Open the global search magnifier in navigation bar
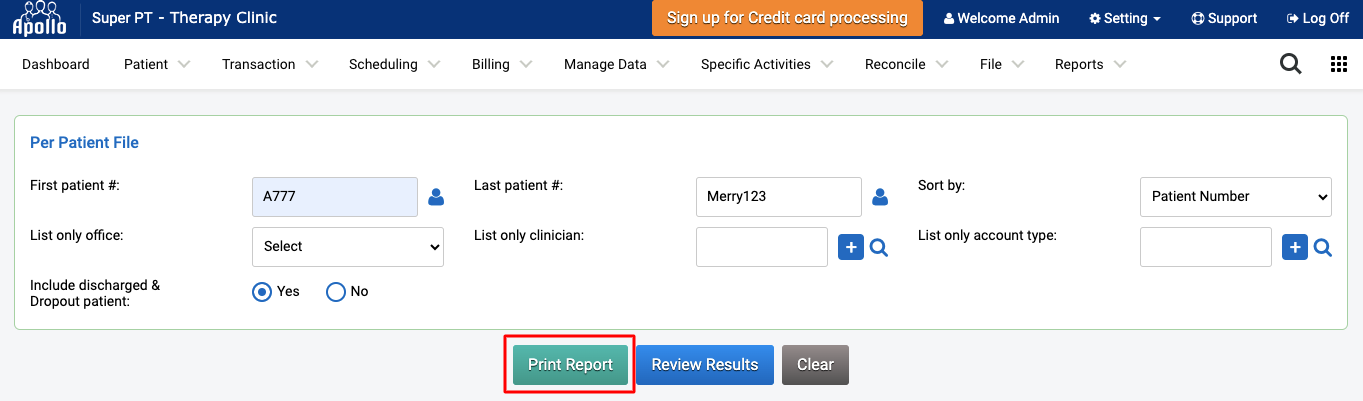The height and width of the screenshot is (401, 1363). [1291, 64]
